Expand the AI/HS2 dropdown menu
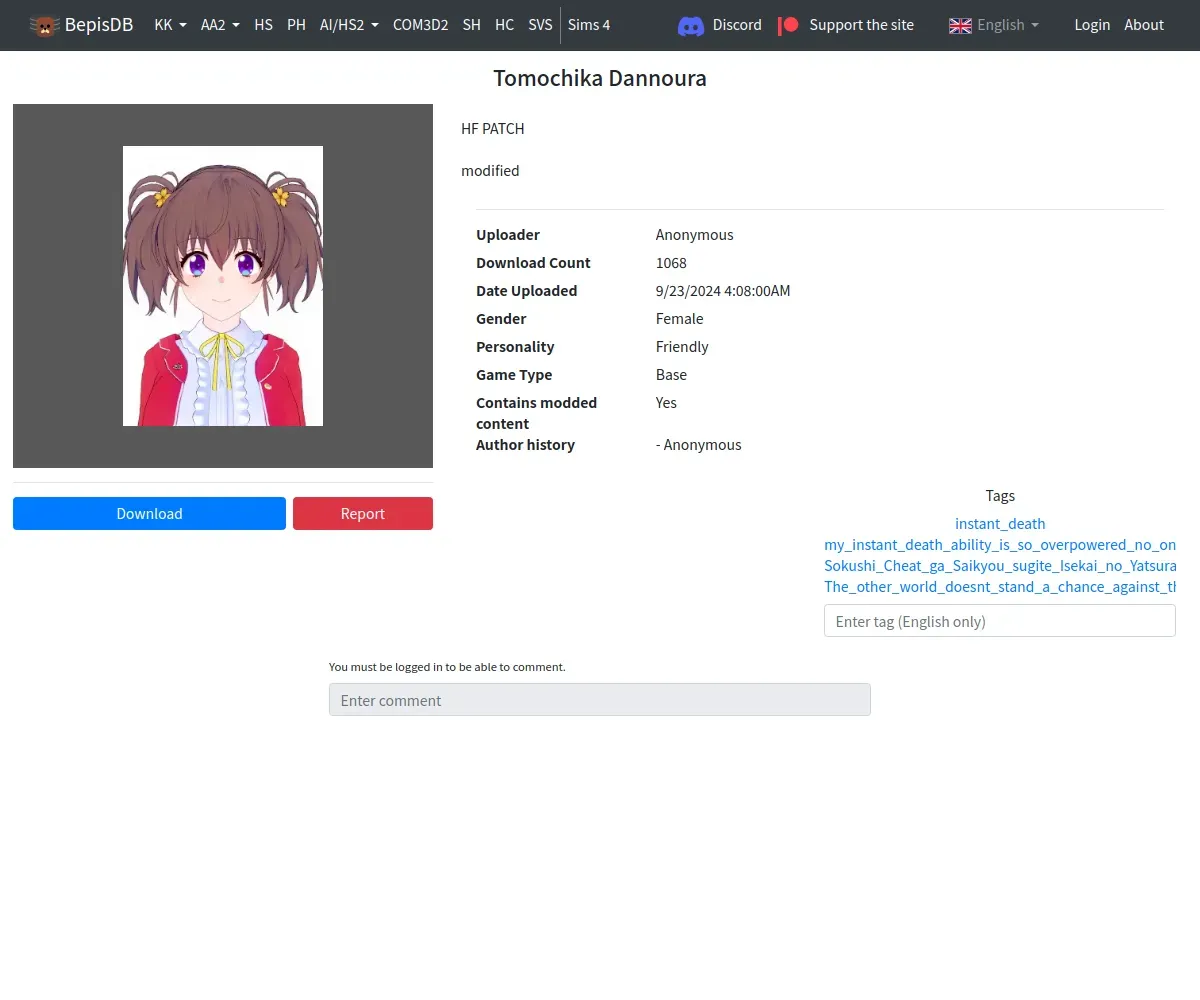Screen dimensions: 1200x1000 coord(349,25)
